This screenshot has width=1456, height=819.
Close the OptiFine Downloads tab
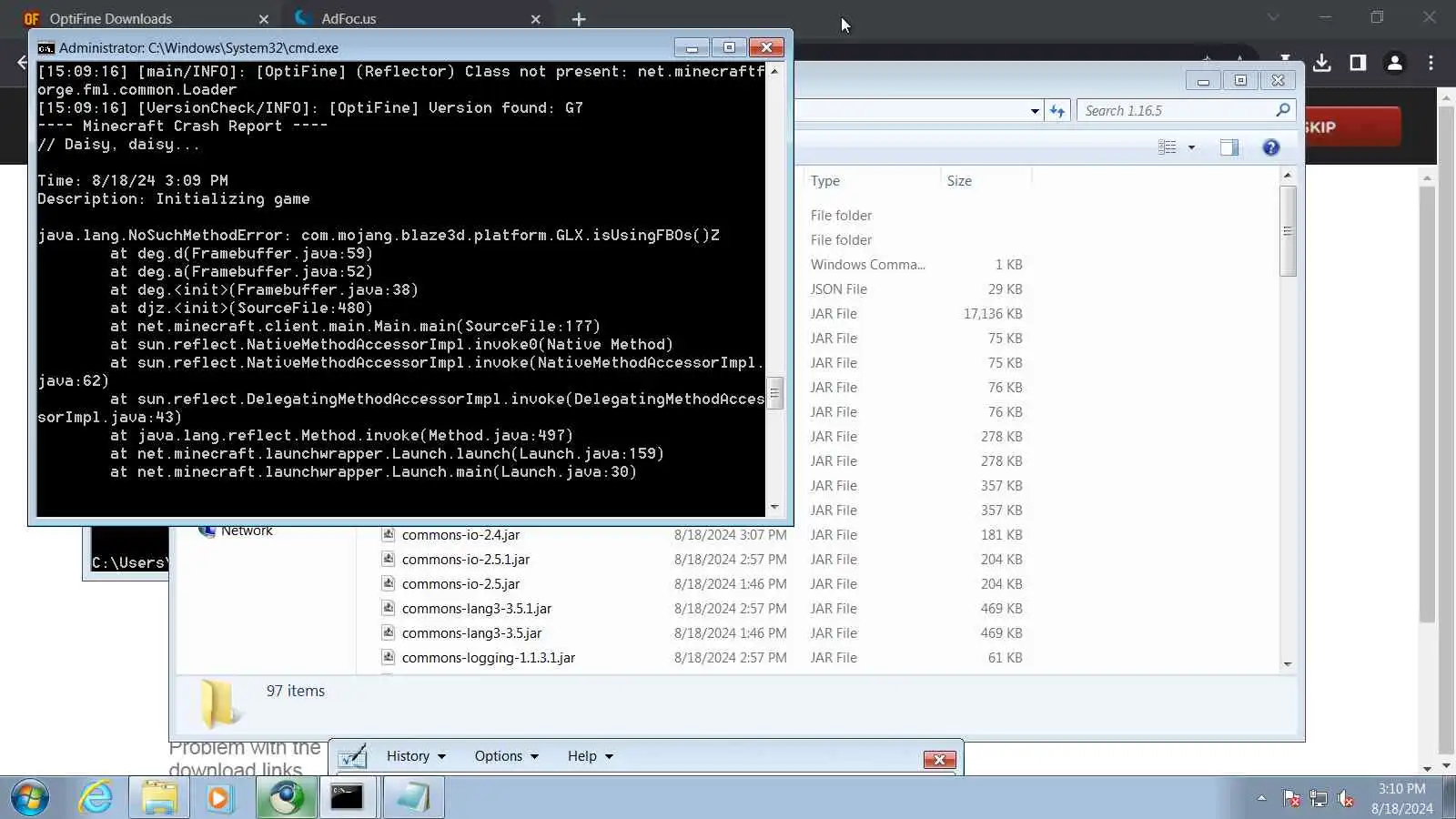[264, 19]
